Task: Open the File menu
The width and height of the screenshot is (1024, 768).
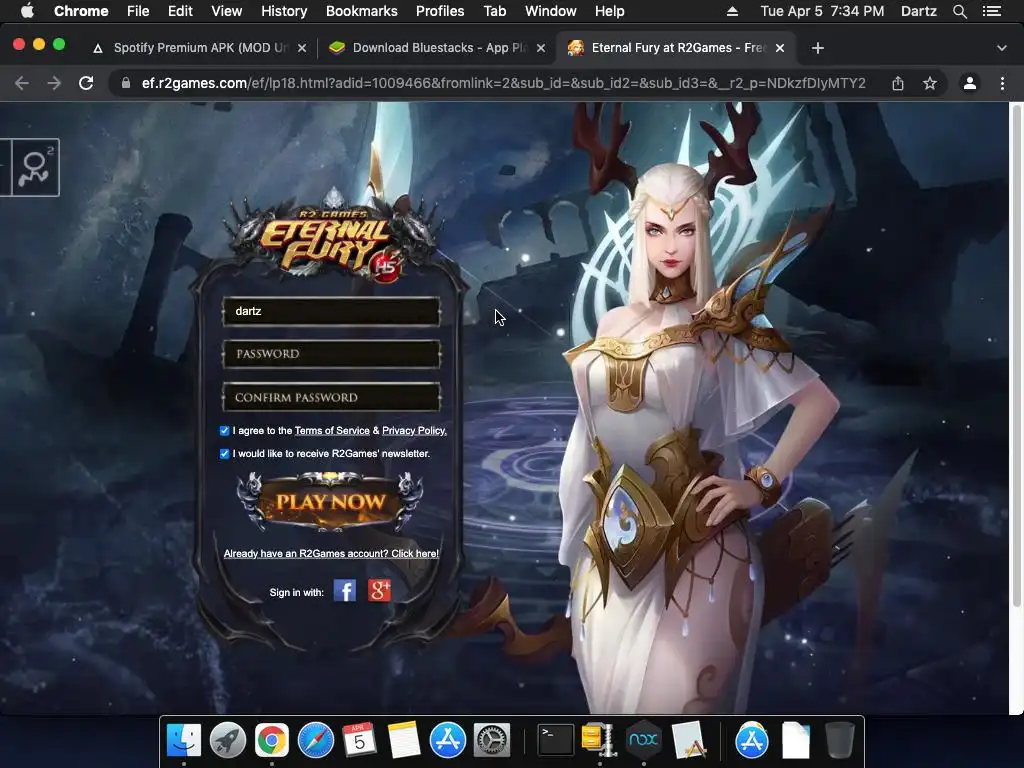Action: click(138, 11)
